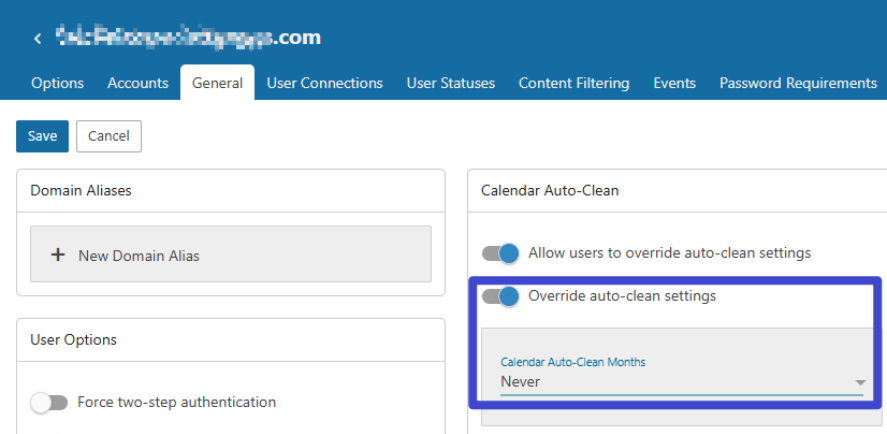887x434 pixels.
Task: Click the blurred domain name title
Action: (x=188, y=38)
